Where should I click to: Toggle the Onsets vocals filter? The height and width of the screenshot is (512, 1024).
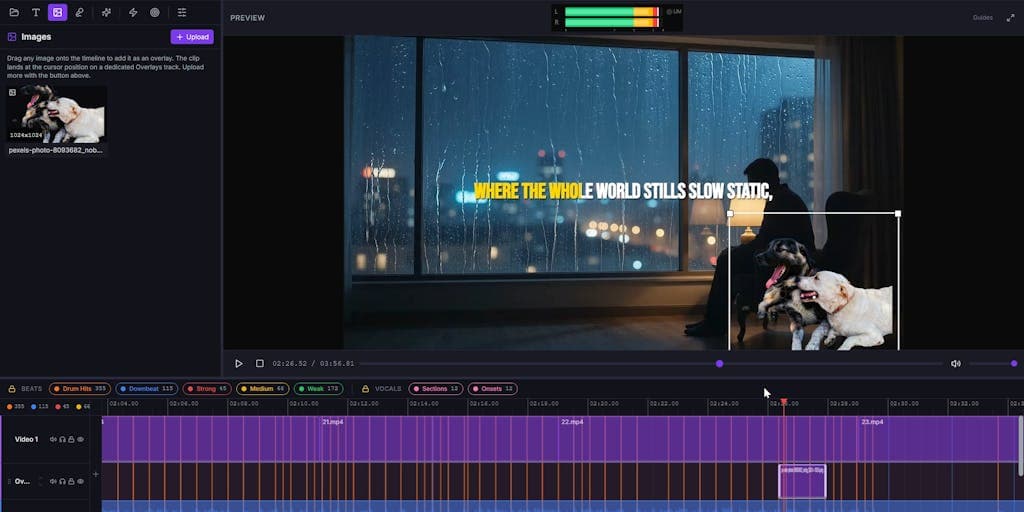(492, 389)
